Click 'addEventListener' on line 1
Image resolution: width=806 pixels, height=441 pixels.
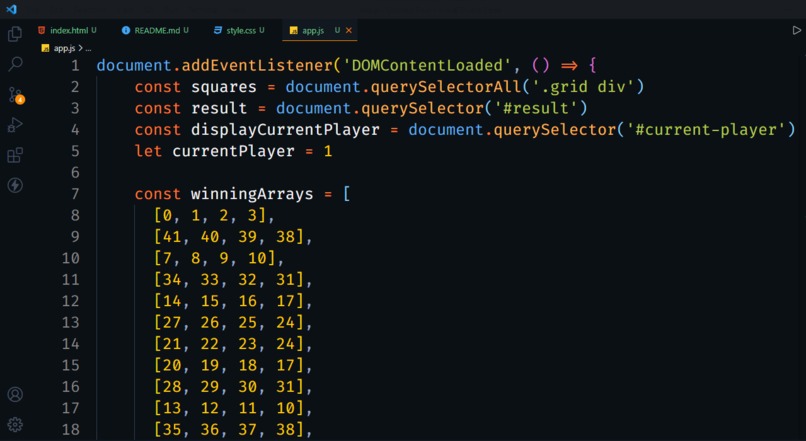(x=258, y=65)
